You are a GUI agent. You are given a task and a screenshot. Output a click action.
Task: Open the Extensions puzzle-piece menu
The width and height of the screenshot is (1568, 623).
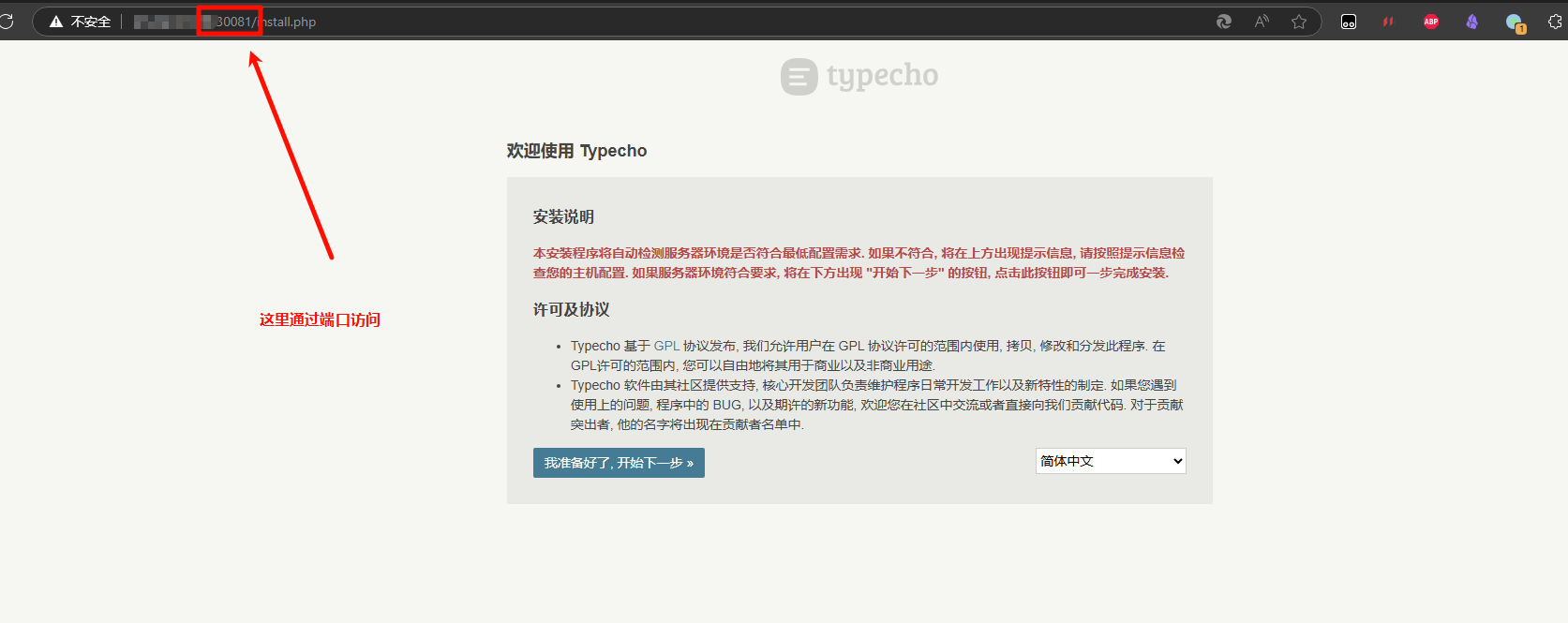(1556, 22)
